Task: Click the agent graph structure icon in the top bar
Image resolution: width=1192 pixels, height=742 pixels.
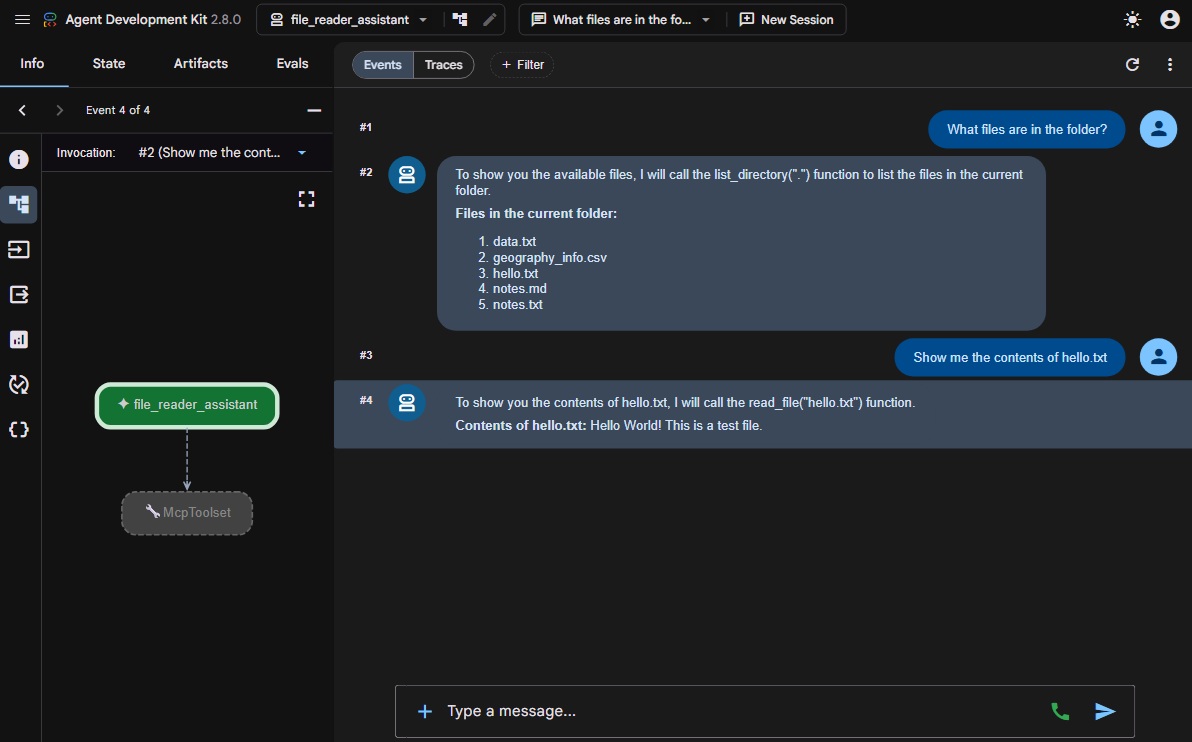Action: coord(460,20)
